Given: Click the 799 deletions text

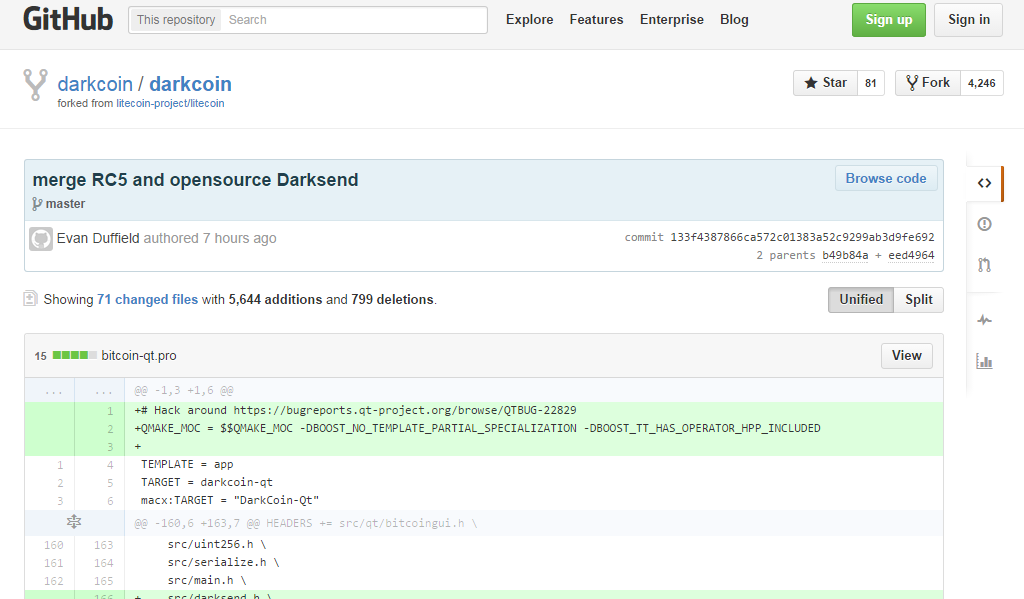Looking at the screenshot, I should [392, 299].
